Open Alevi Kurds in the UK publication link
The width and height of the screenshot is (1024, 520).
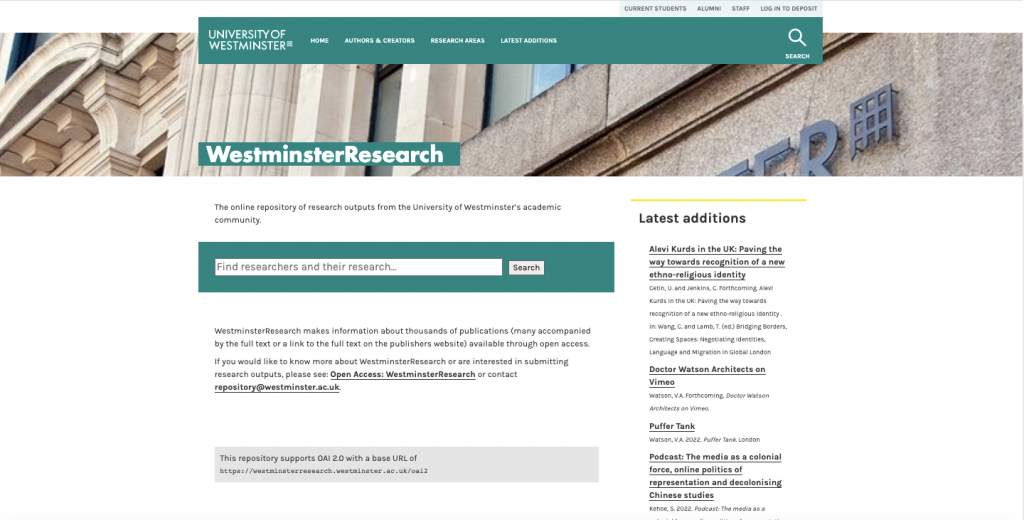click(x=716, y=262)
